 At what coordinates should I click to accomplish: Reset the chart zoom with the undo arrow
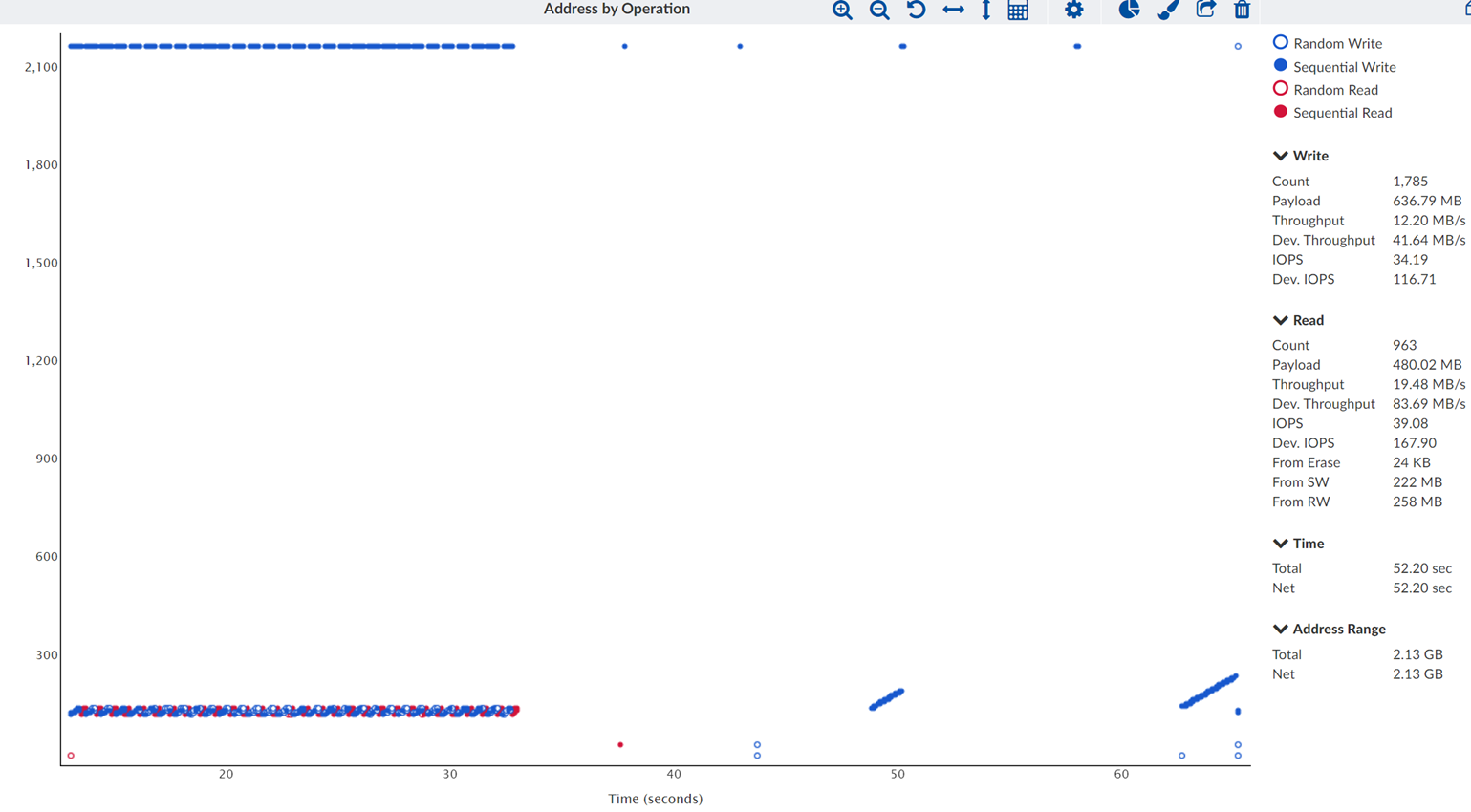click(916, 11)
